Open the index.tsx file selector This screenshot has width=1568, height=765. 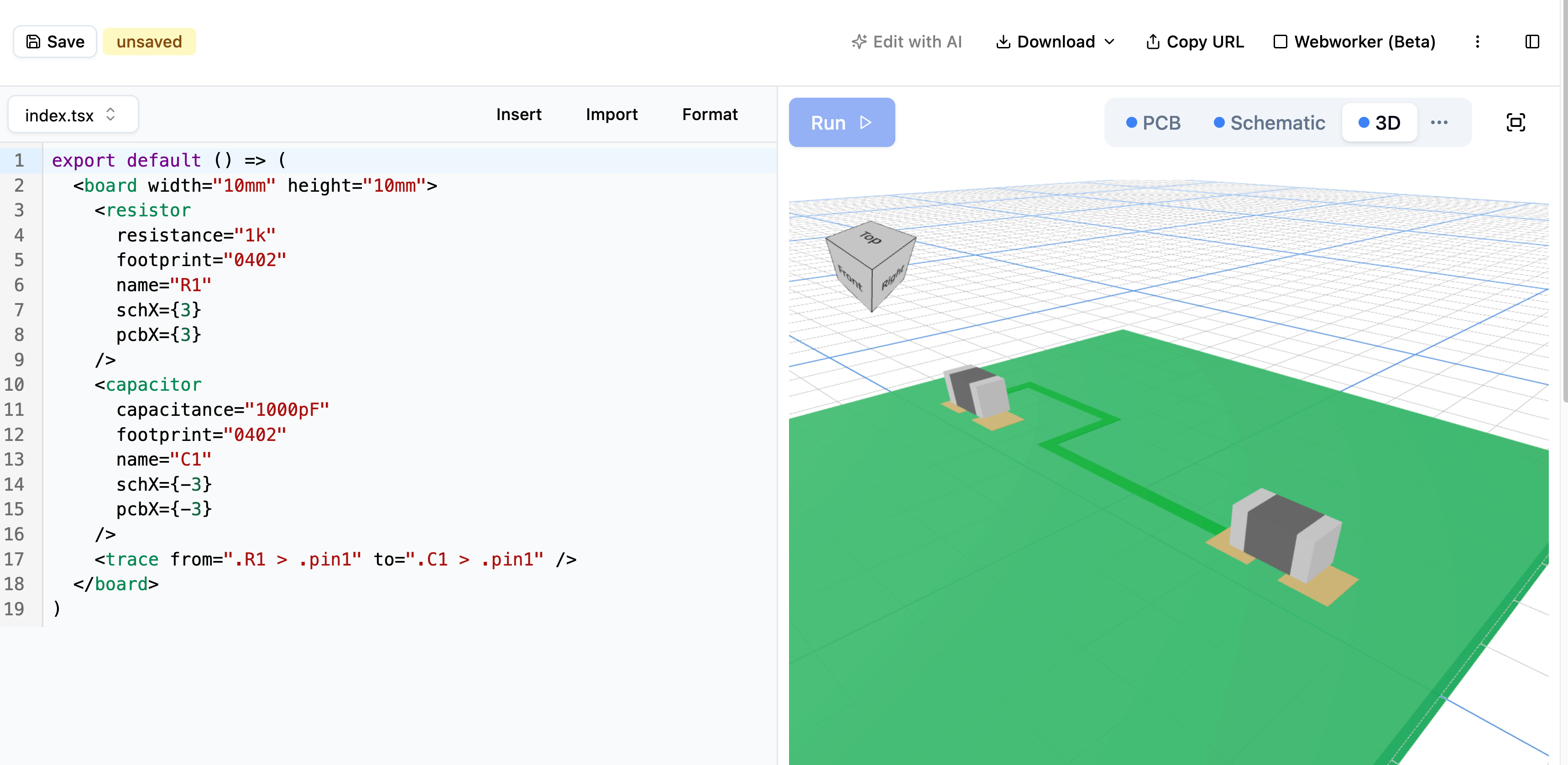[x=73, y=115]
